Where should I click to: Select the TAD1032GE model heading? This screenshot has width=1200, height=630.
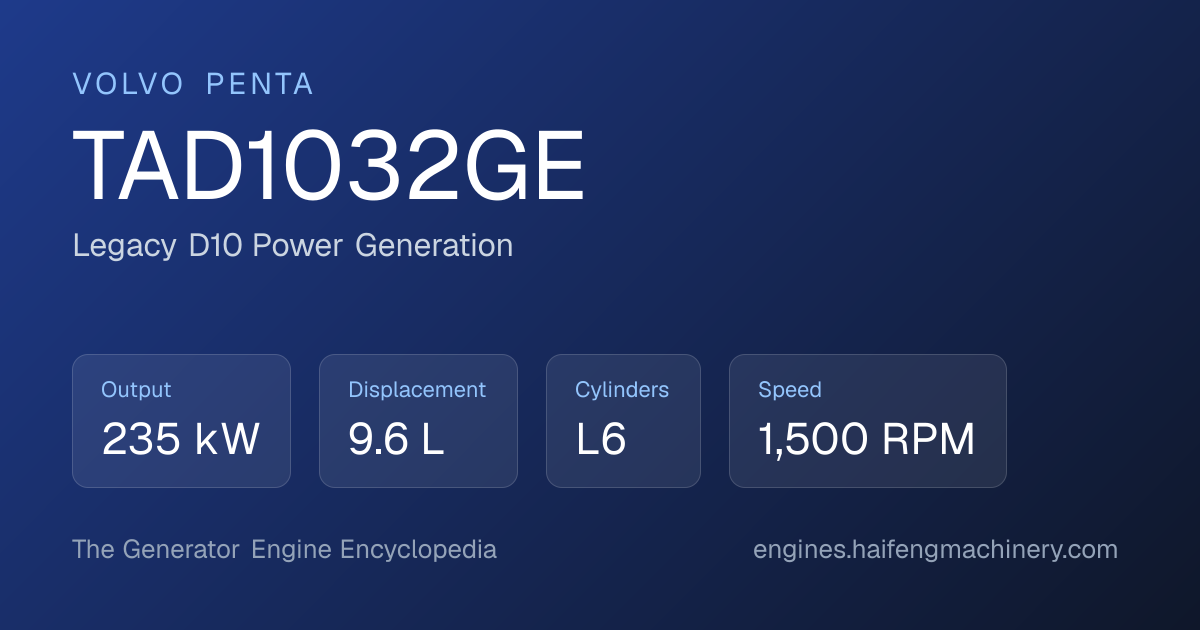329,167
